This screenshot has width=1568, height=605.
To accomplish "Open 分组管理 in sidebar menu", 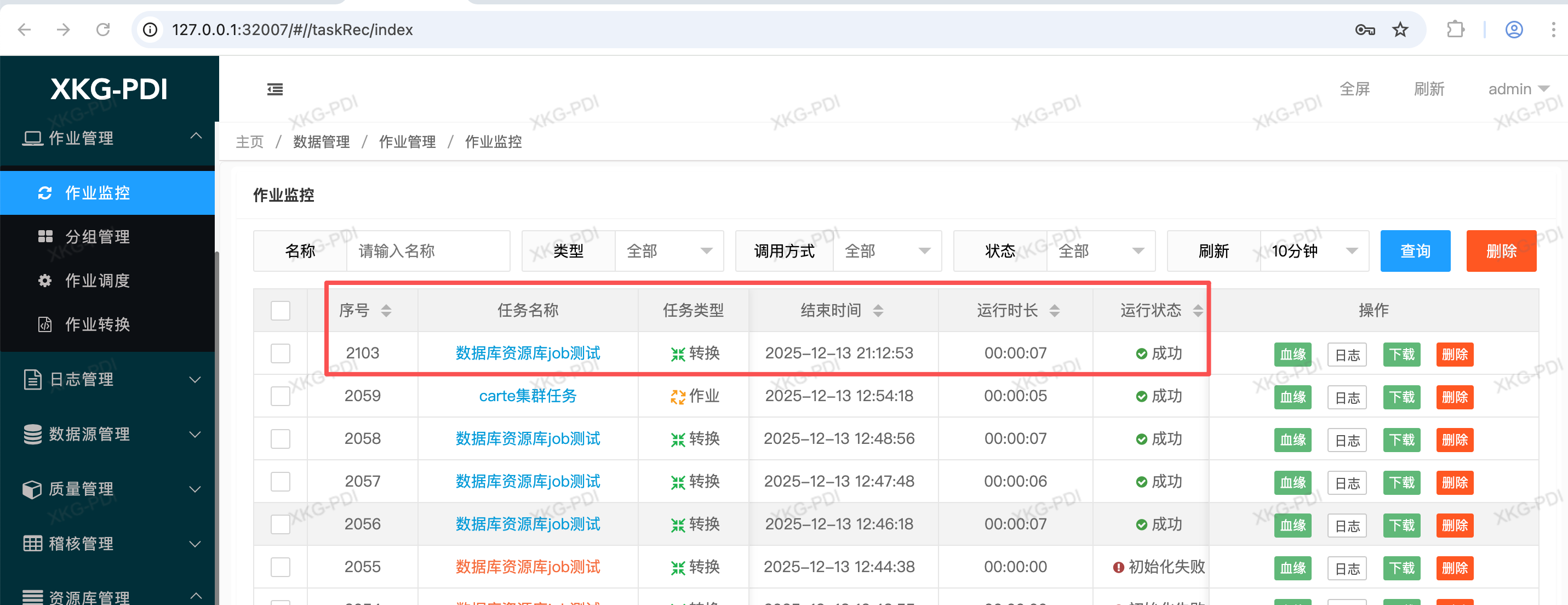I will [x=98, y=237].
